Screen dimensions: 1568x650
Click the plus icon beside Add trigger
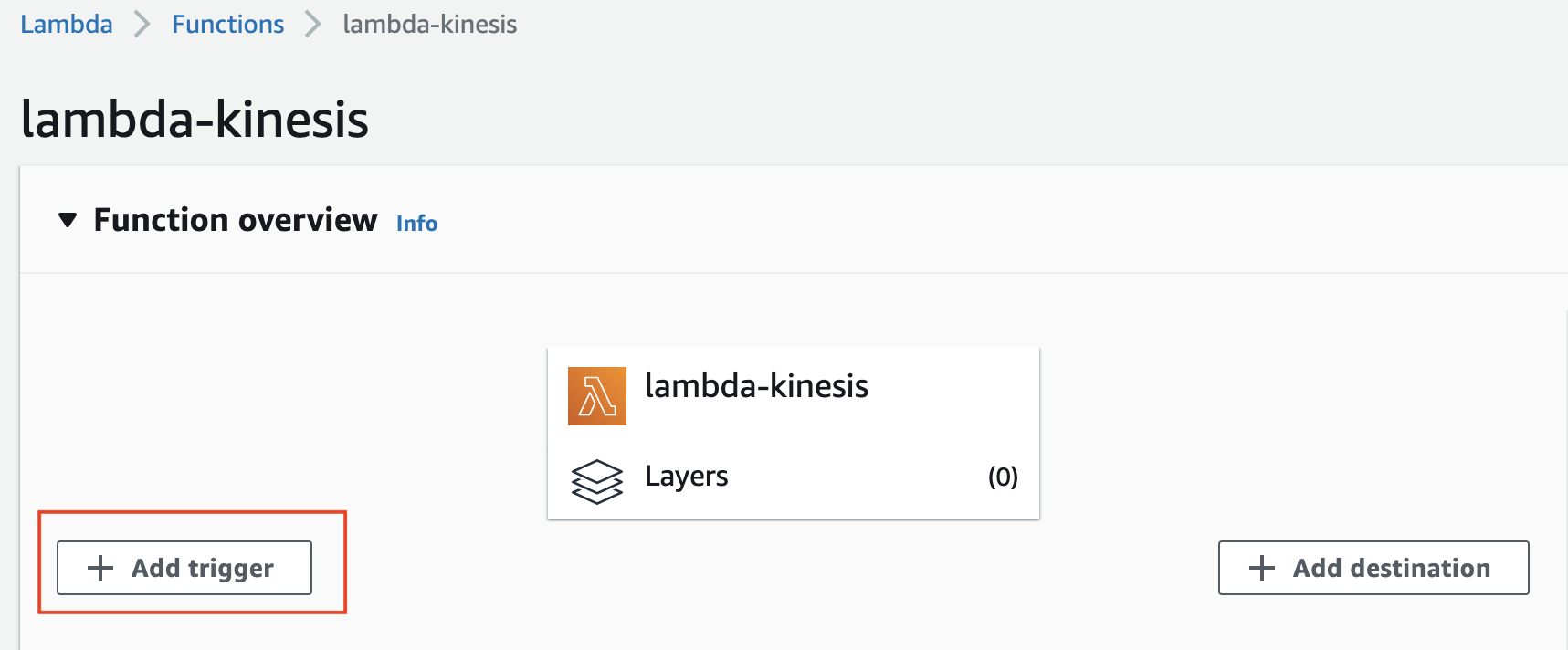(100, 568)
